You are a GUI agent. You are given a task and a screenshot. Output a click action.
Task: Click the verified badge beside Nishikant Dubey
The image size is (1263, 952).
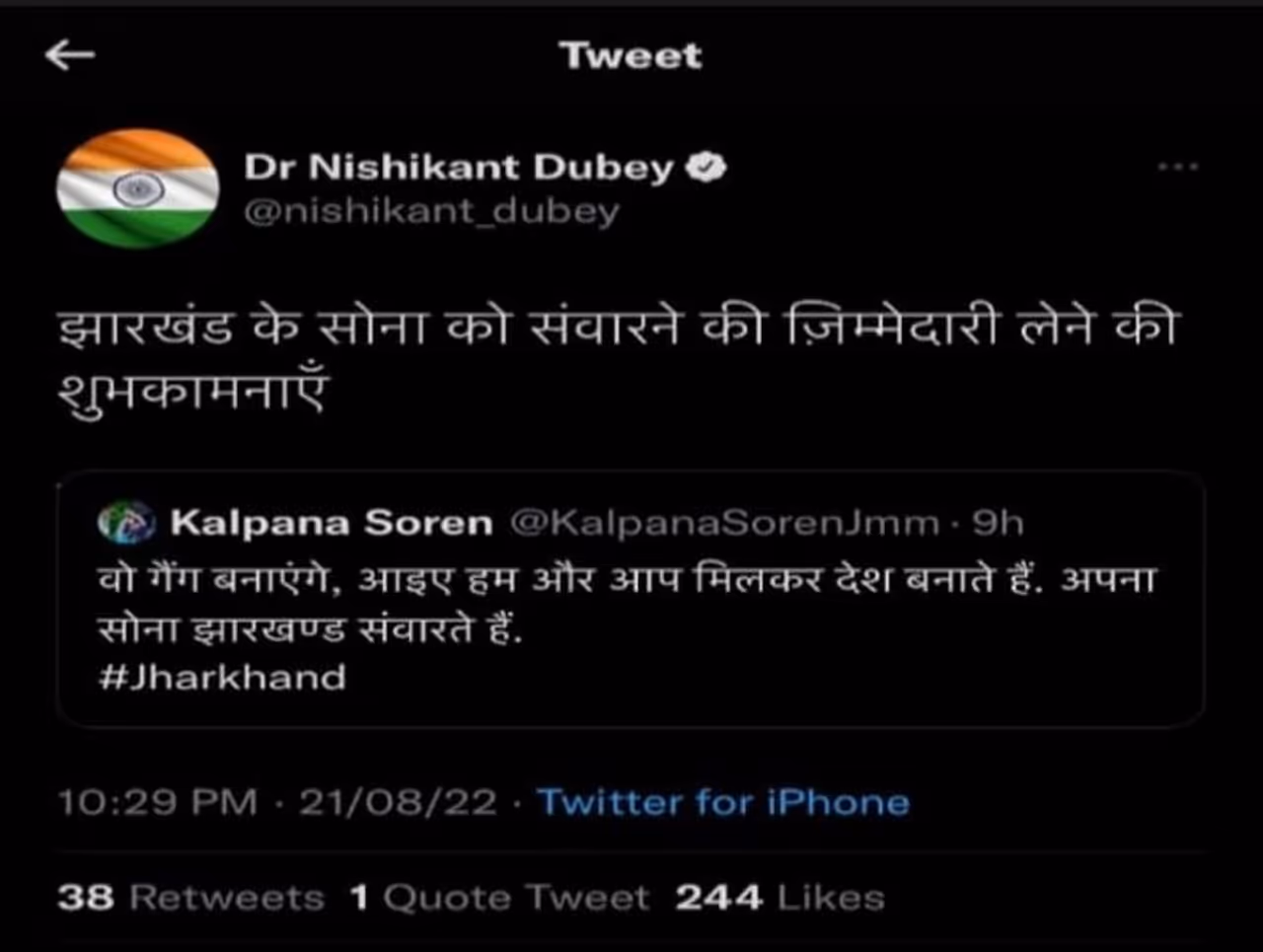click(706, 168)
